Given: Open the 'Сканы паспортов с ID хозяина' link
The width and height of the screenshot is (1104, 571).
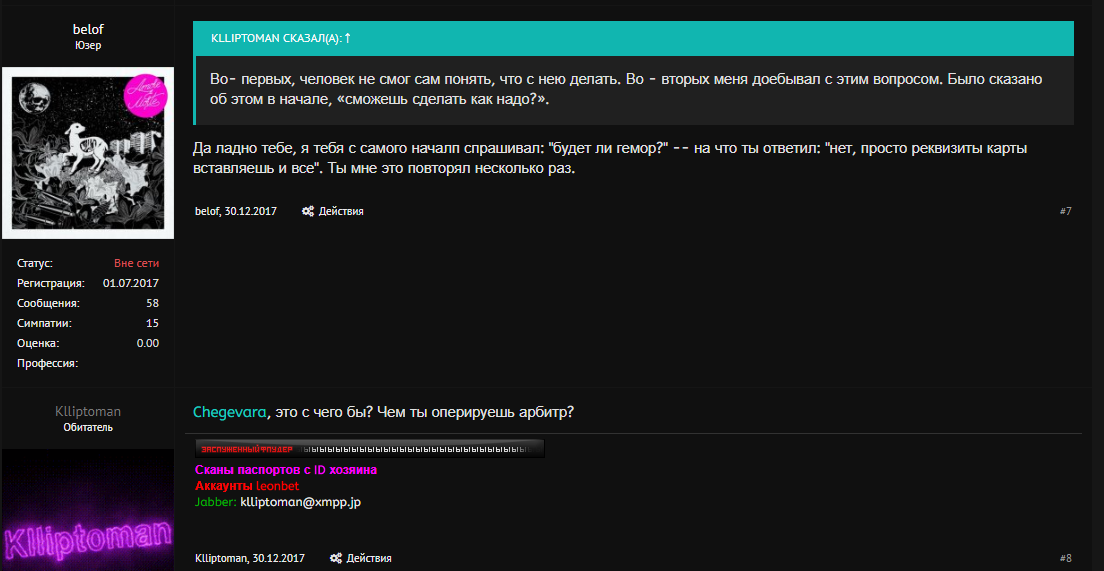Looking at the screenshot, I should pos(286,470).
